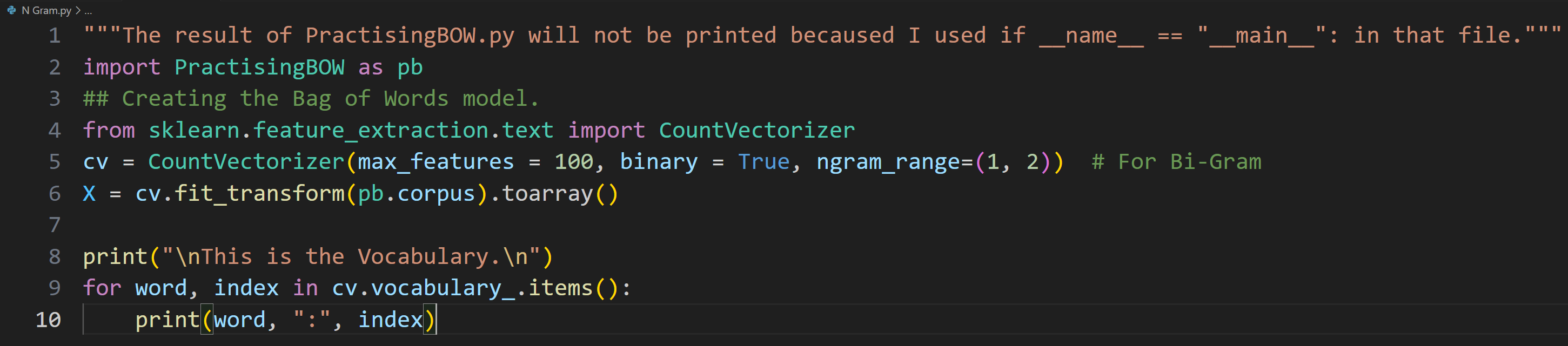
Task: Click line number 7 for the empty line
Action: pos(55,225)
